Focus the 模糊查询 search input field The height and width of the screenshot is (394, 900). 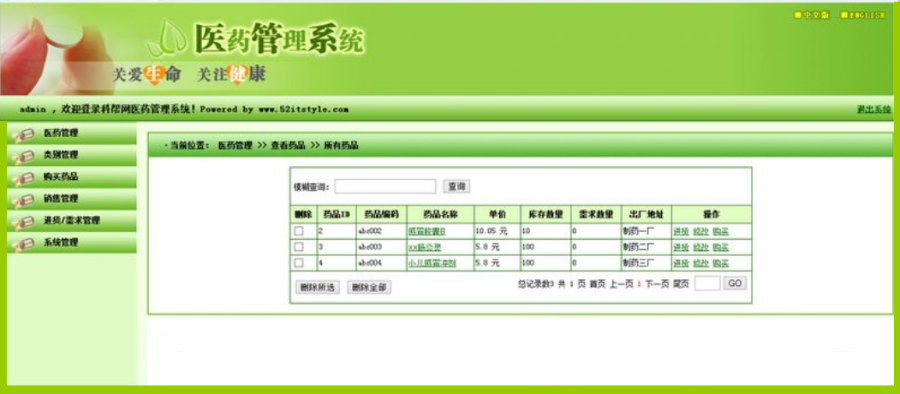(385, 186)
